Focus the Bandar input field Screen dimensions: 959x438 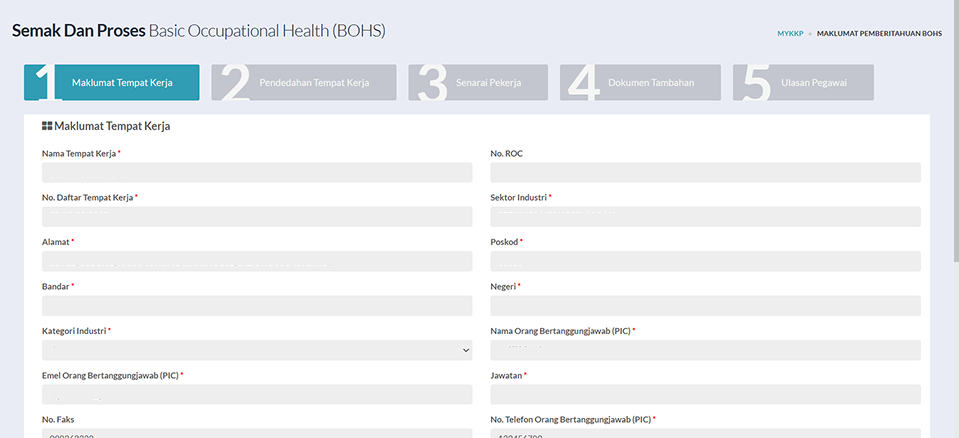pyautogui.click(x=257, y=306)
